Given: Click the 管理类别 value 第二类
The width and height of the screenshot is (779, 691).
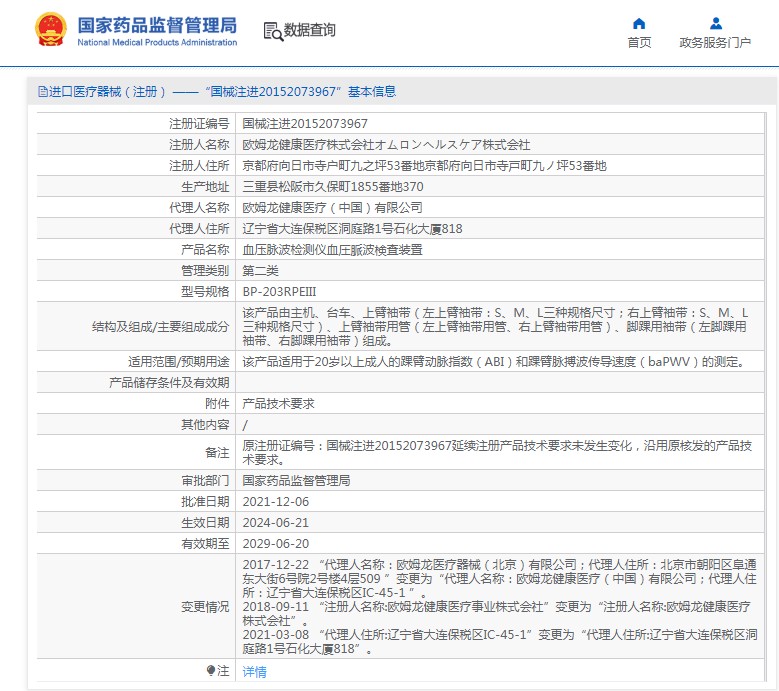Looking at the screenshot, I should 261,270.
